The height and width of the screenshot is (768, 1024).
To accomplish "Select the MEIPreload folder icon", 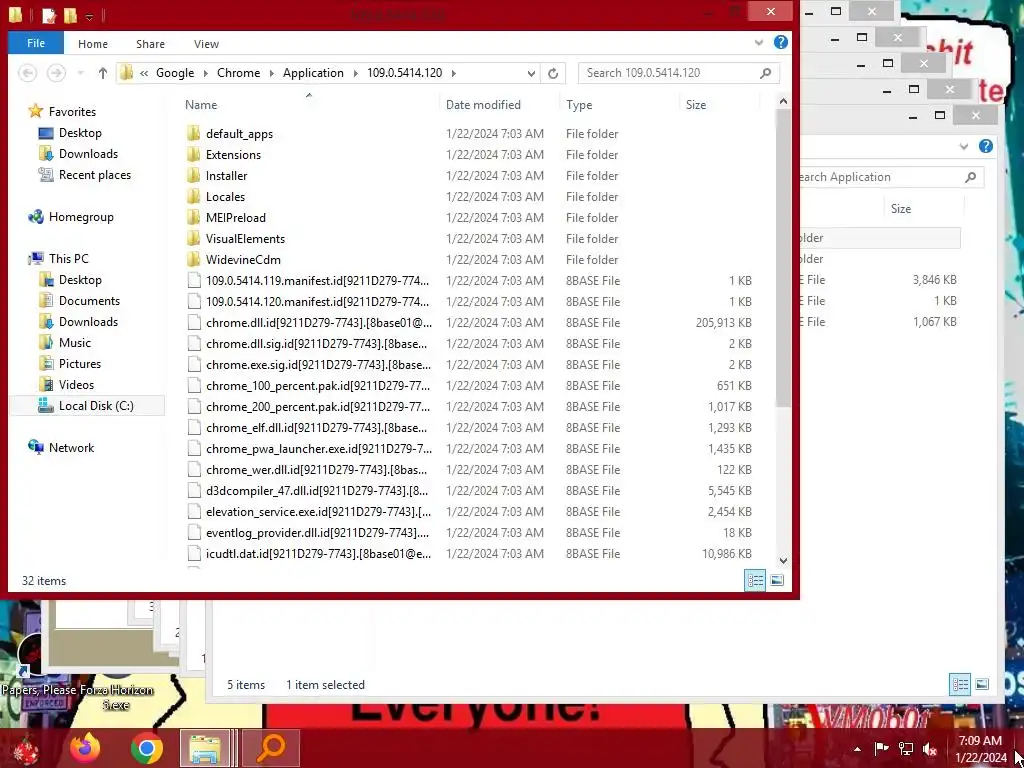I will tap(193, 217).
